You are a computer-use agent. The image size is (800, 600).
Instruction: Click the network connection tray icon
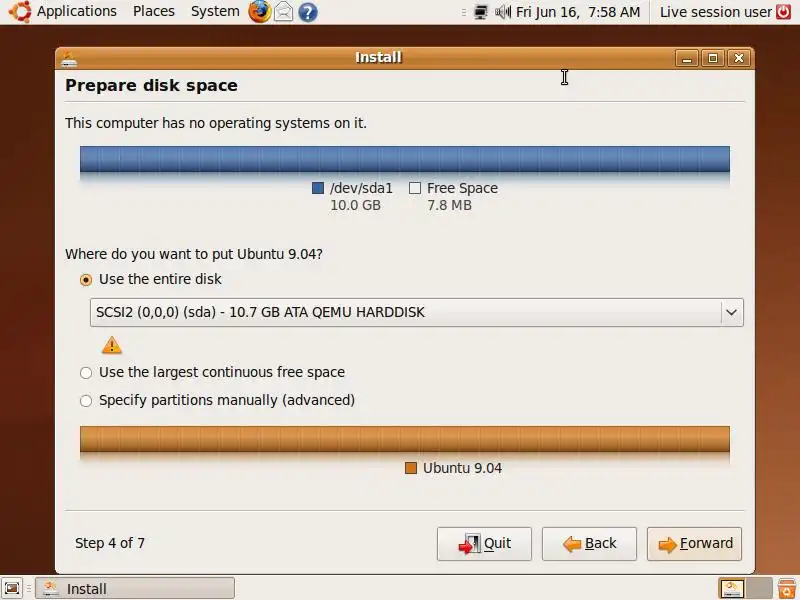[x=481, y=12]
